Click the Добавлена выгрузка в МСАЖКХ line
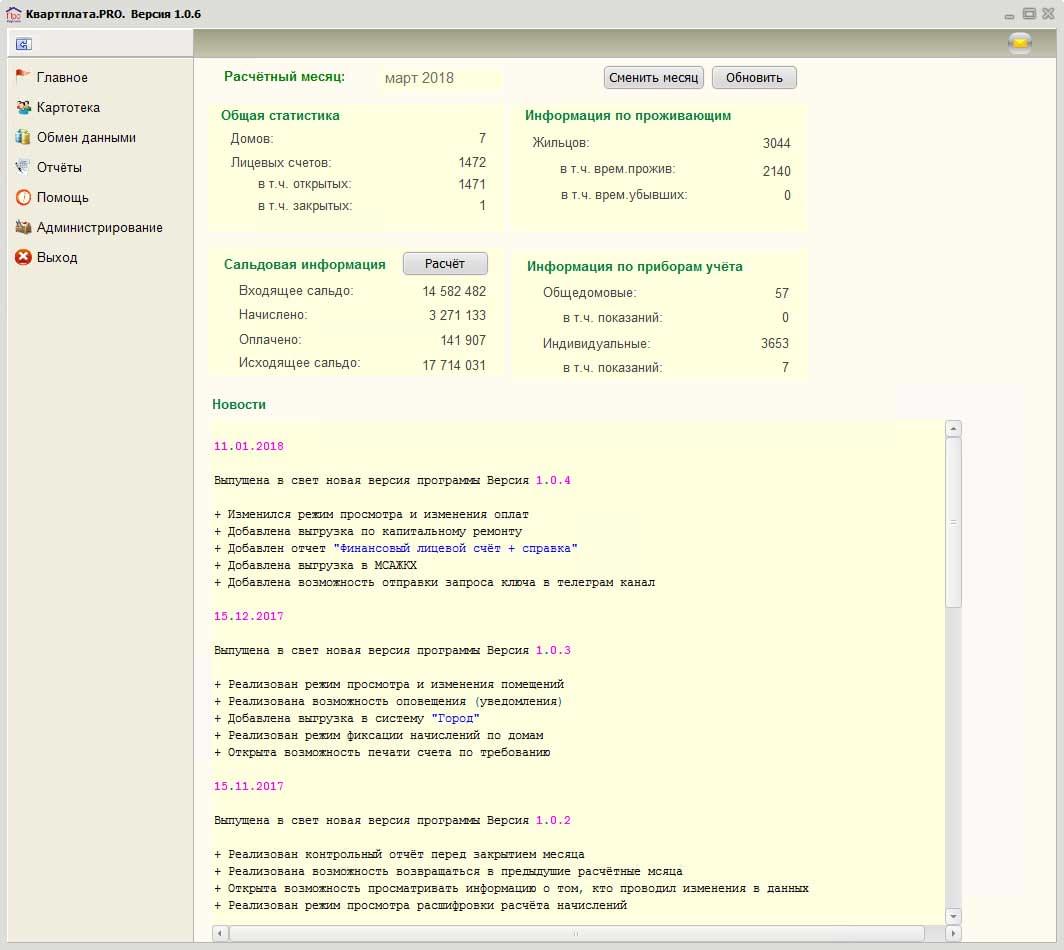The width and height of the screenshot is (1064, 950). click(x=316, y=565)
